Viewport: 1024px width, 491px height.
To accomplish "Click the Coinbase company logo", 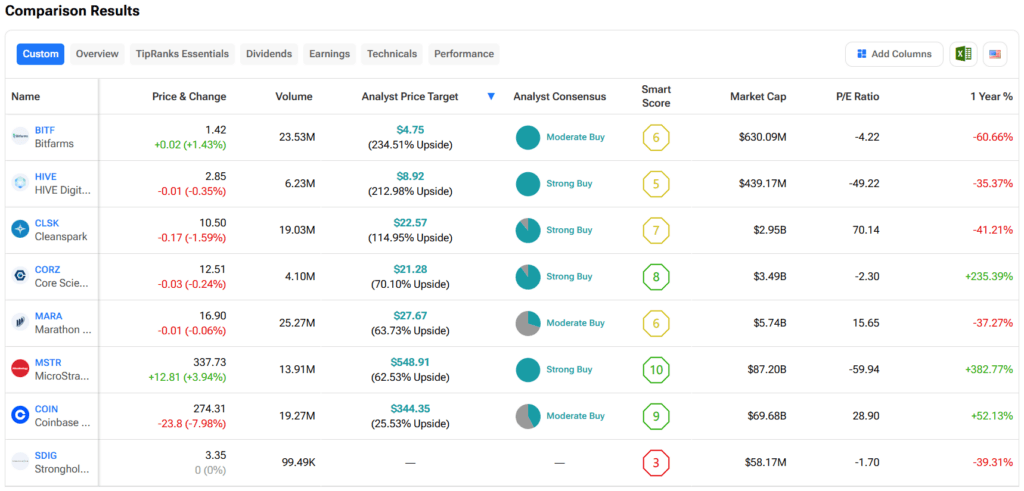I will tap(20, 415).
